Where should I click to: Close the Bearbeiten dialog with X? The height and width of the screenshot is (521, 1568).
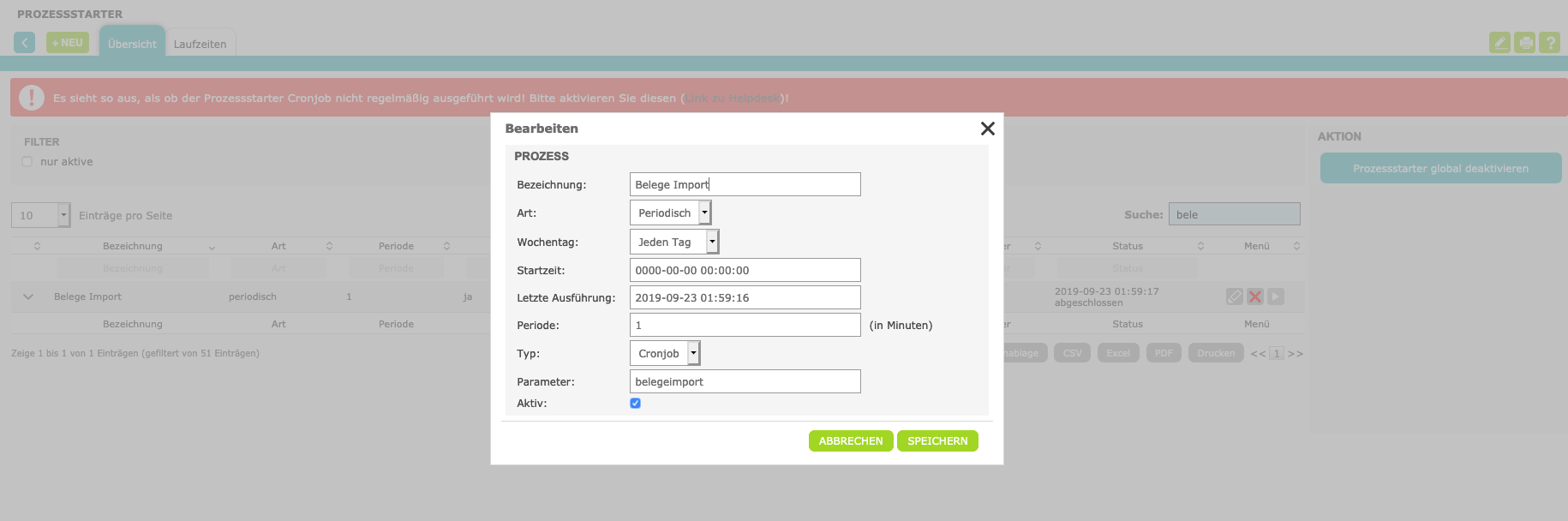coord(987,129)
